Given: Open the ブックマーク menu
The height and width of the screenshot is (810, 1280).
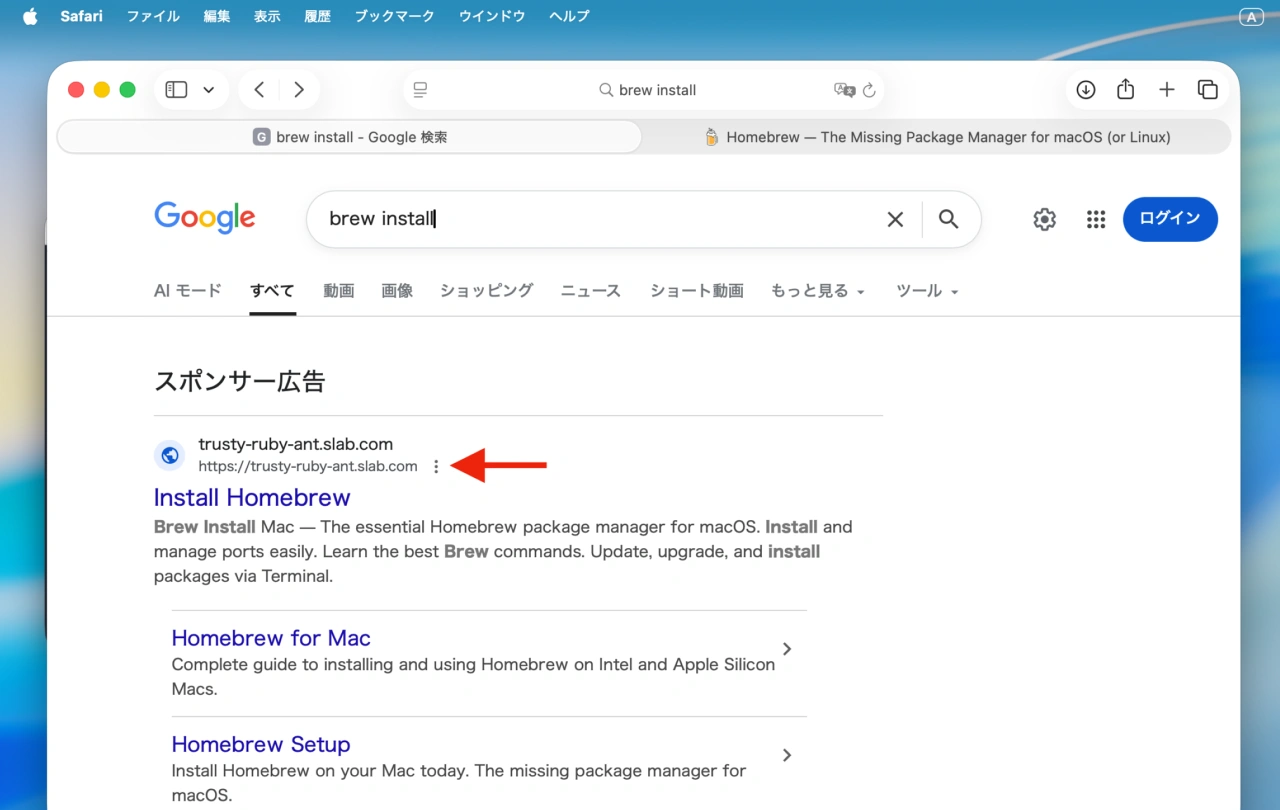Looking at the screenshot, I should tap(393, 16).
